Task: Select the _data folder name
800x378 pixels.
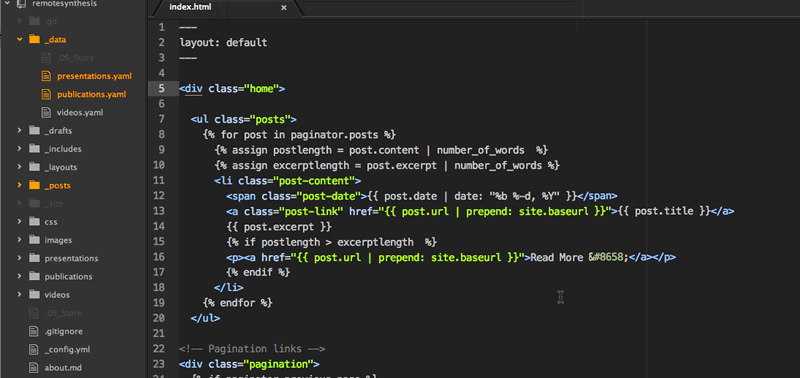Action: 55,40
